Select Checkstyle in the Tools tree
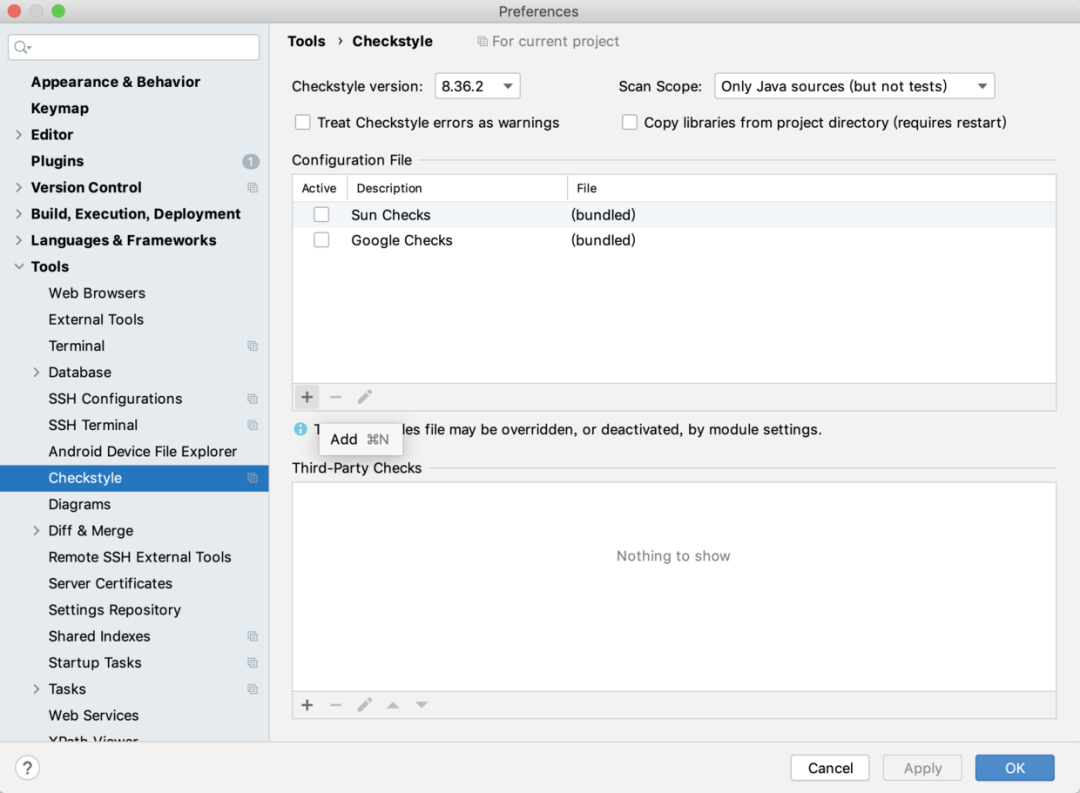The height and width of the screenshot is (793, 1080). coord(134,478)
